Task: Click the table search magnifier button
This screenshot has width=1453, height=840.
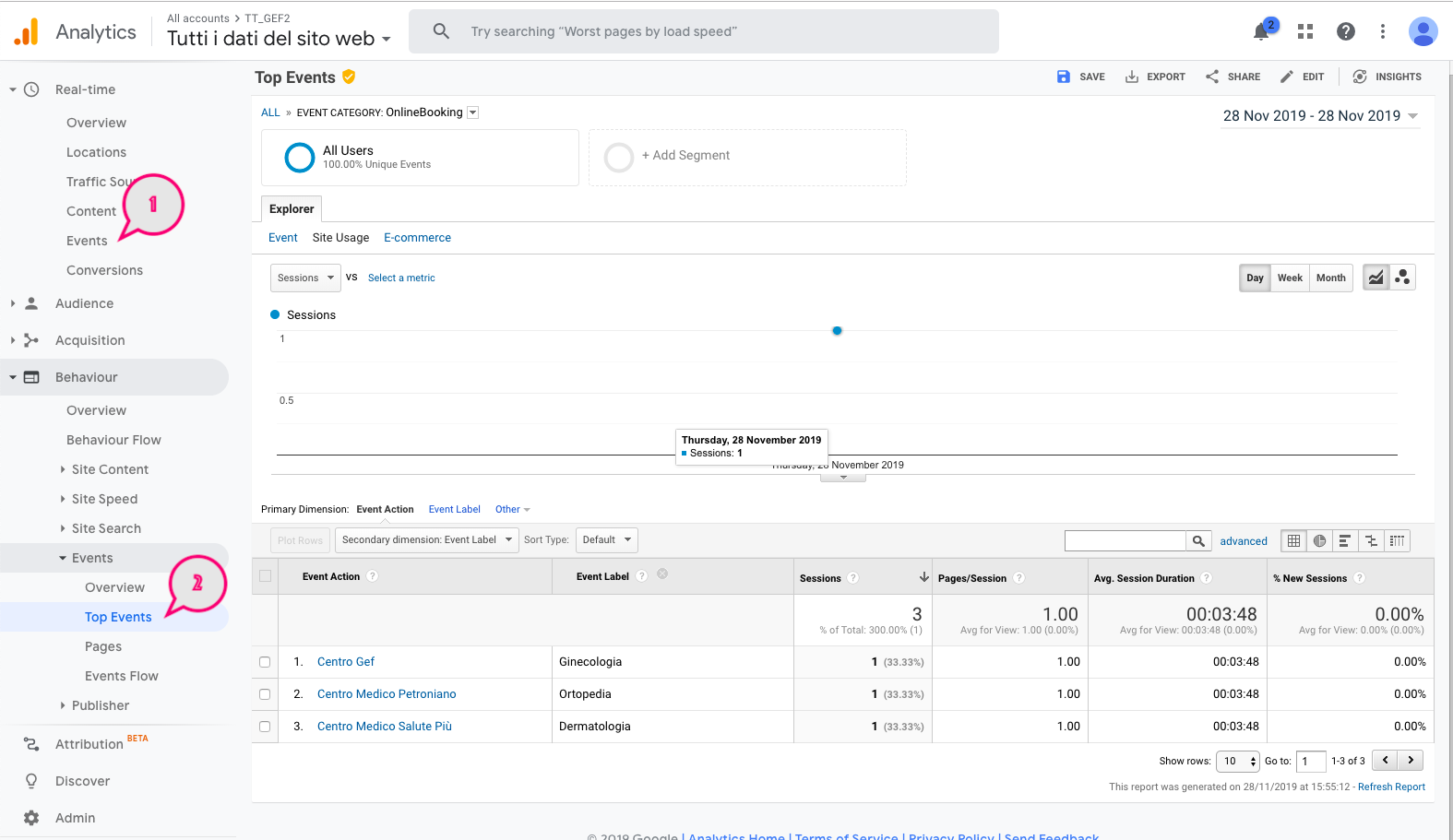Action: [1198, 541]
